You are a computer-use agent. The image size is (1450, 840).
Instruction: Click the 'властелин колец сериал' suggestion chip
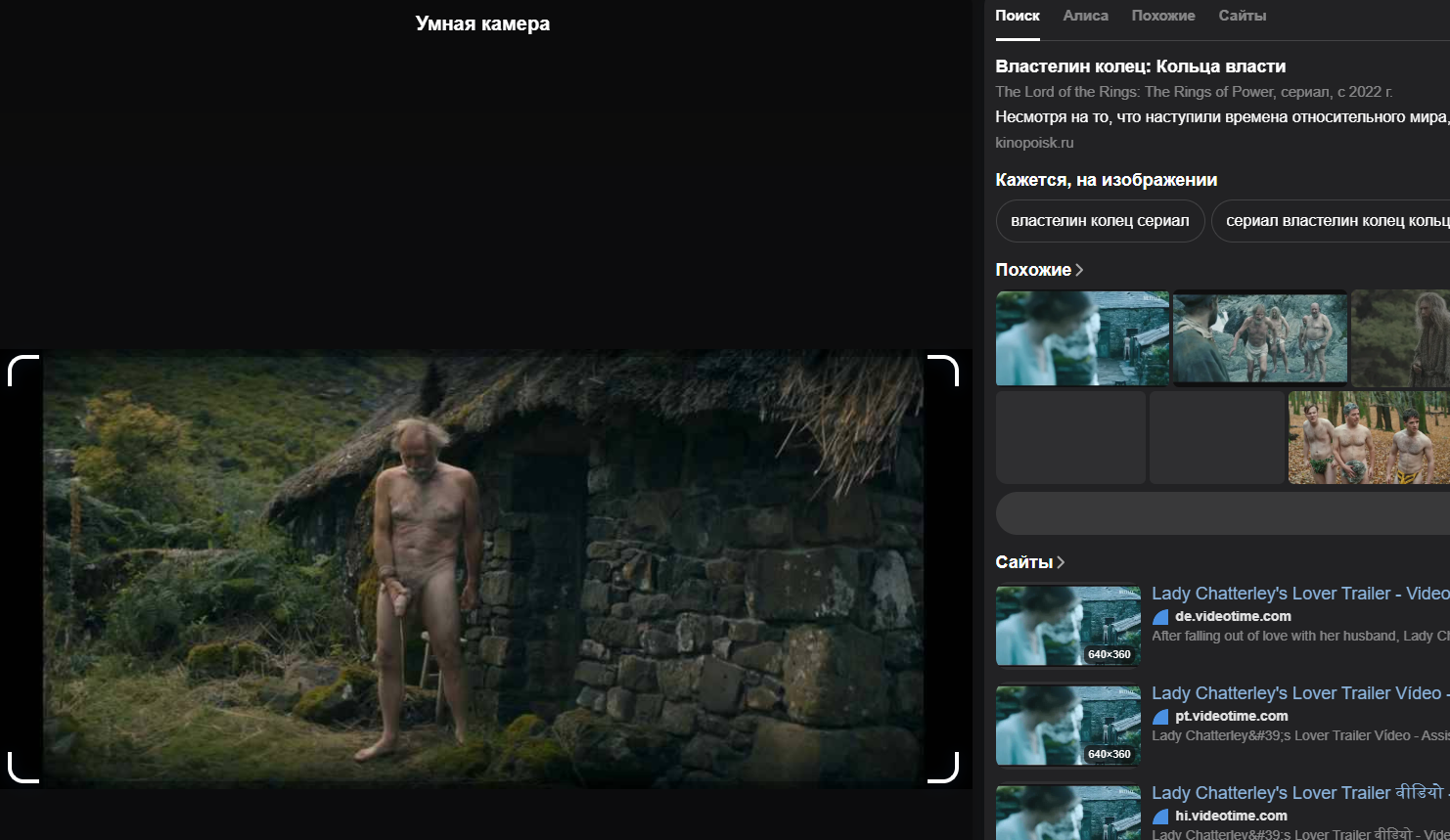click(x=1100, y=221)
